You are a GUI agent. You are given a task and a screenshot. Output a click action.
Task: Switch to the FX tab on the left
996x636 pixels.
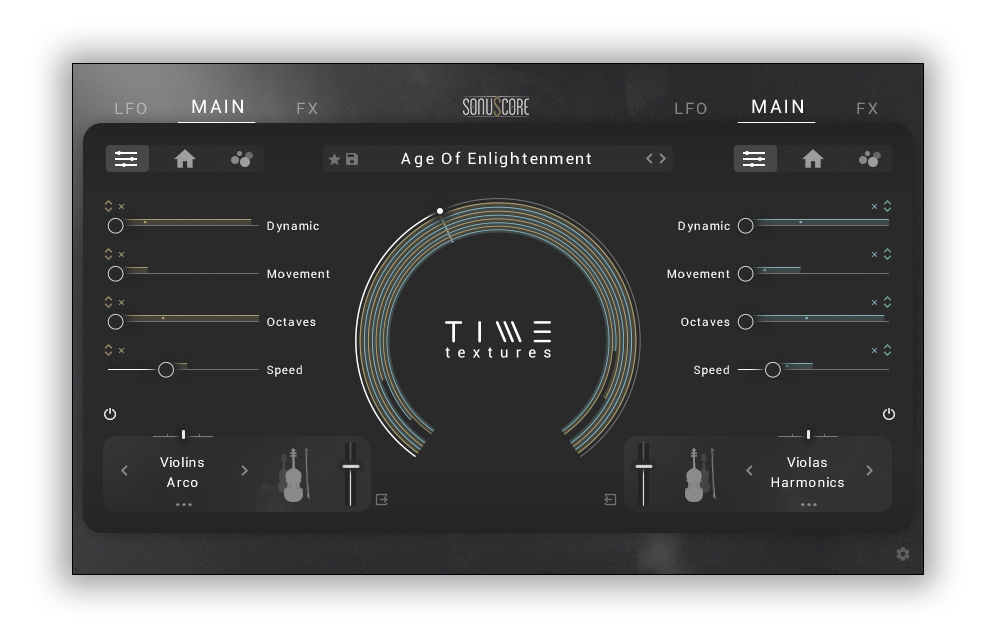(x=307, y=108)
